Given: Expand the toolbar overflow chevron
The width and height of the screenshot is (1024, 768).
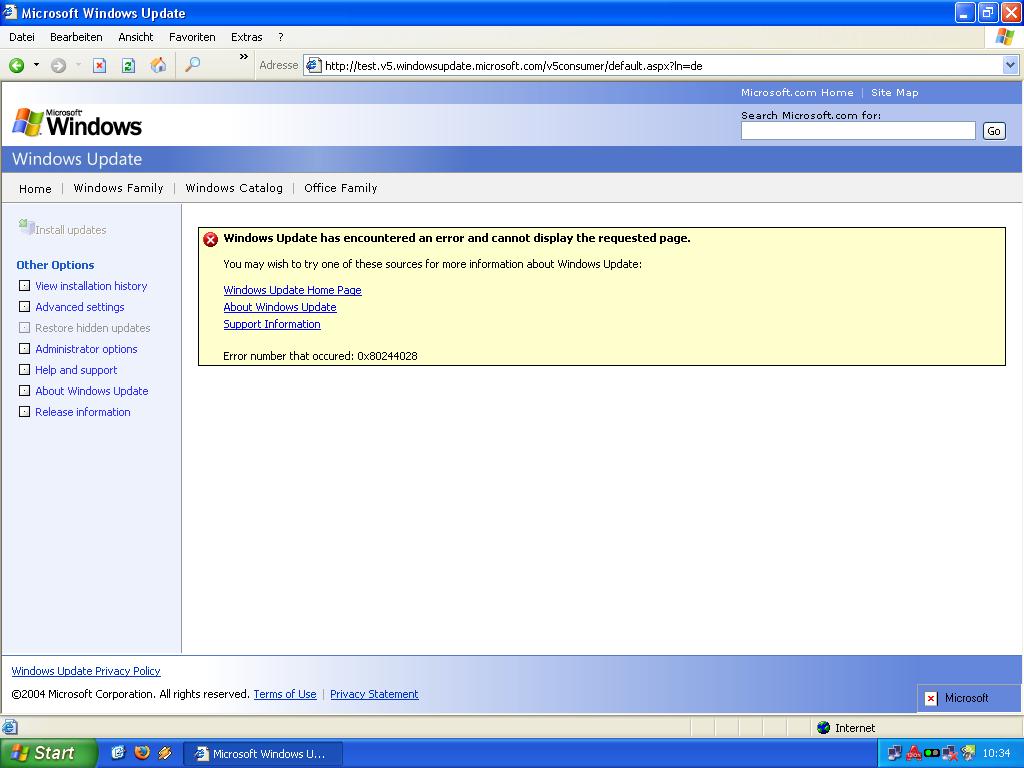Looking at the screenshot, I should point(244,57).
